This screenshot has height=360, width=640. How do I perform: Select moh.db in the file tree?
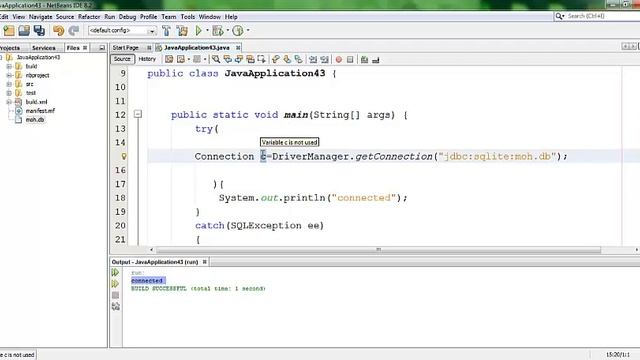tap(35, 120)
